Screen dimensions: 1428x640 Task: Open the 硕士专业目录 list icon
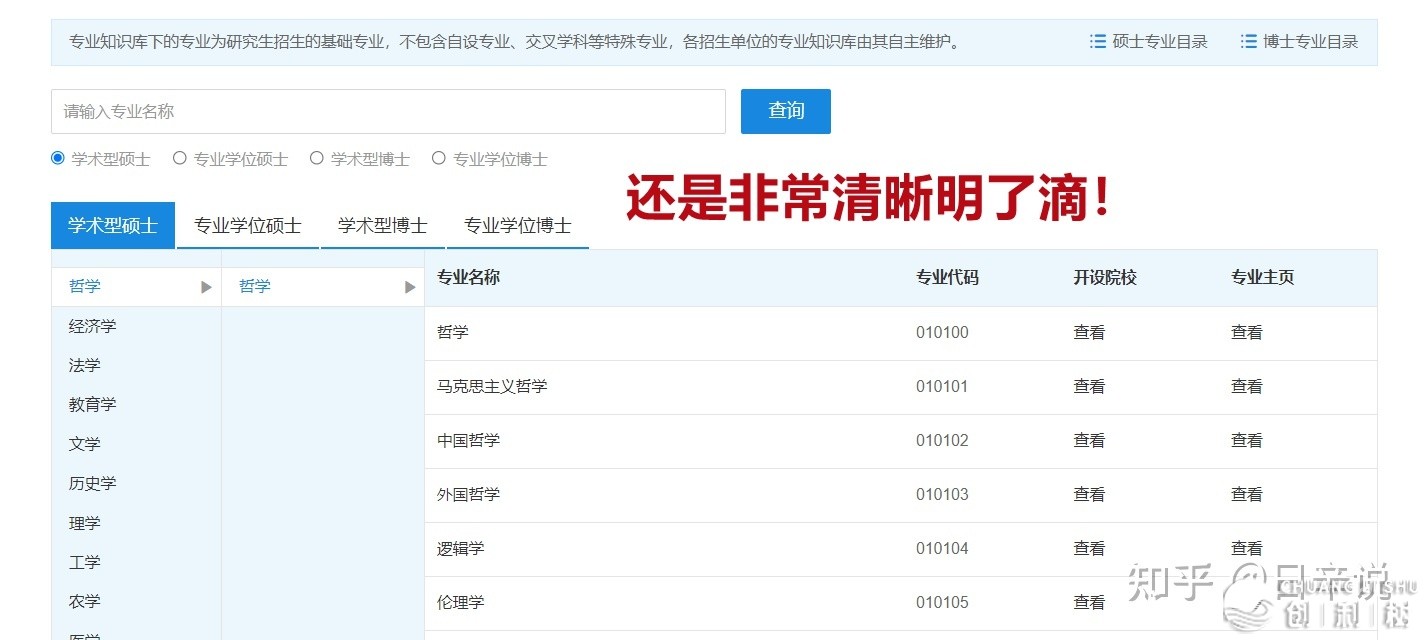[x=1098, y=42]
